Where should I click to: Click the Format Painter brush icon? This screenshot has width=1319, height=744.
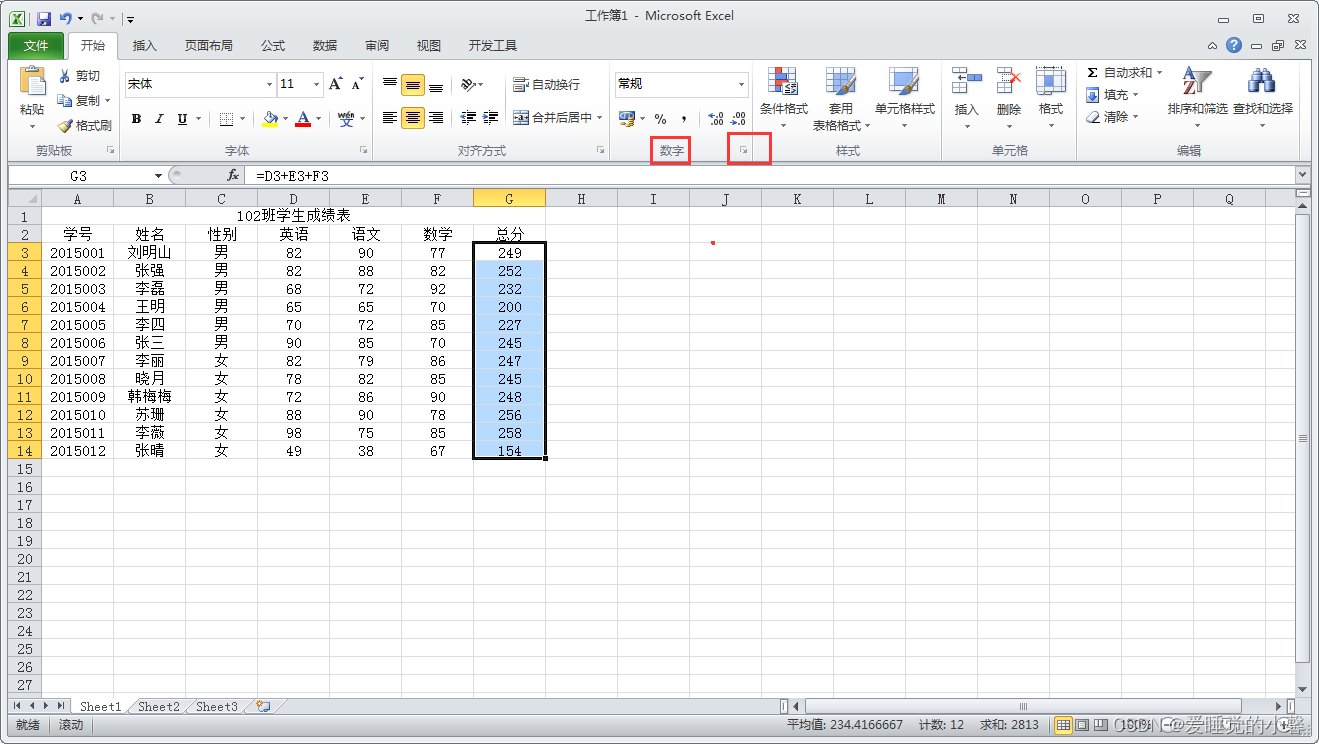(x=65, y=126)
